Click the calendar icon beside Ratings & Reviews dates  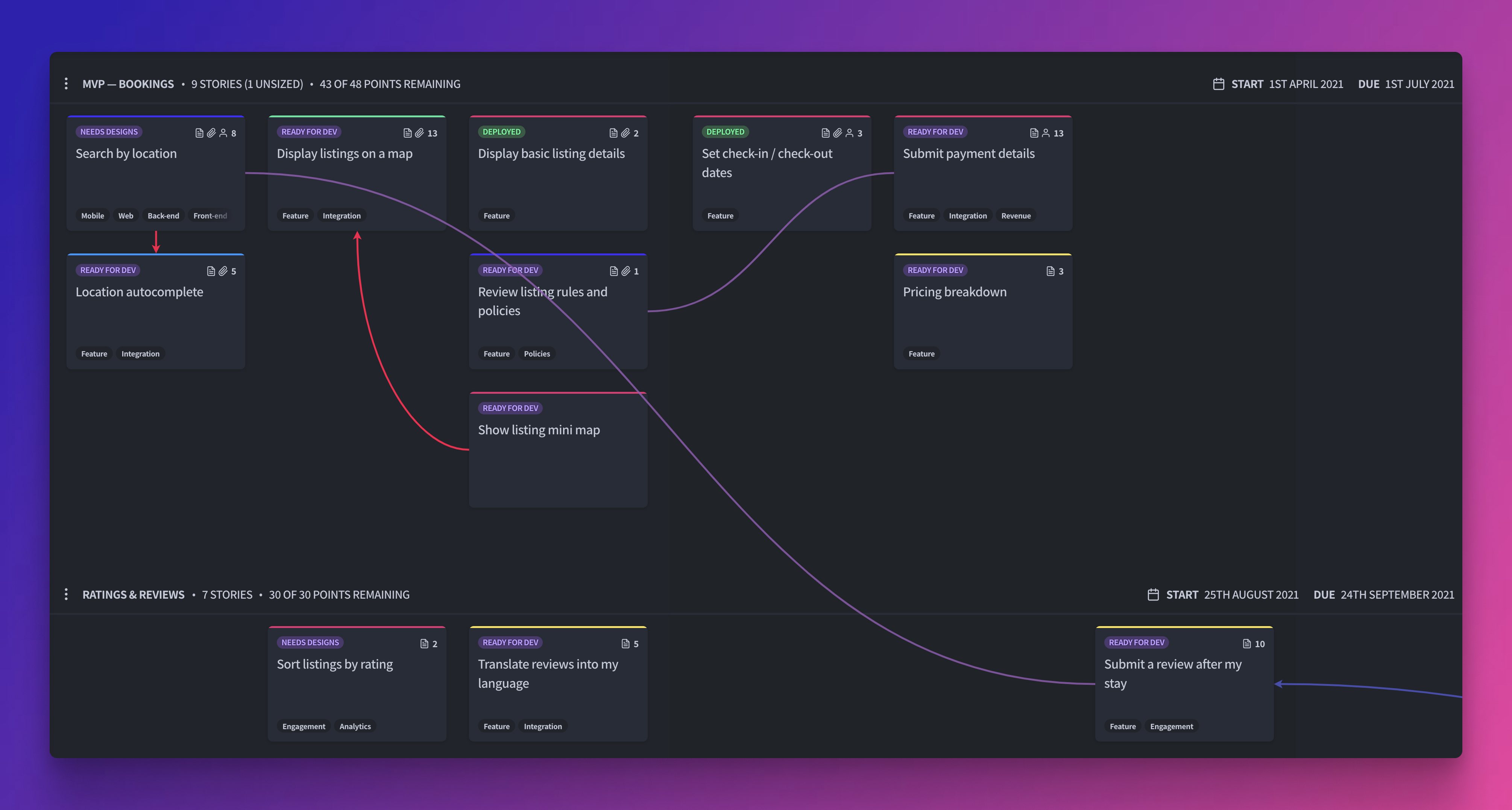(x=1154, y=594)
